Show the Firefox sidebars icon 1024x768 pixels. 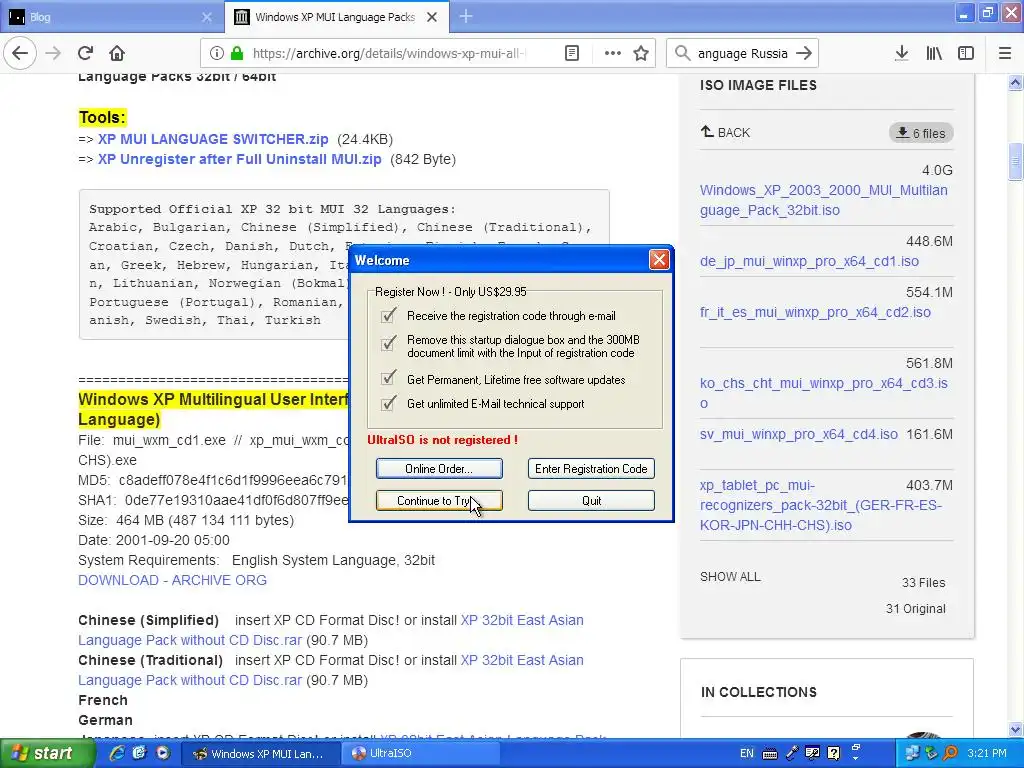966,54
